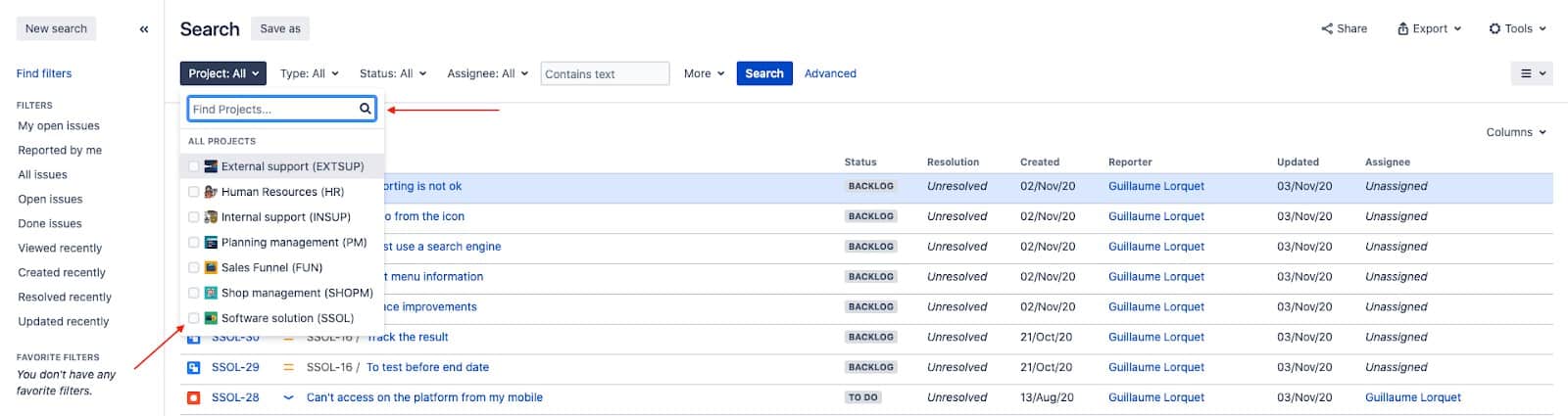Check the External support (EXTSUP) checkbox
The width and height of the screenshot is (1568, 416).
[x=194, y=166]
